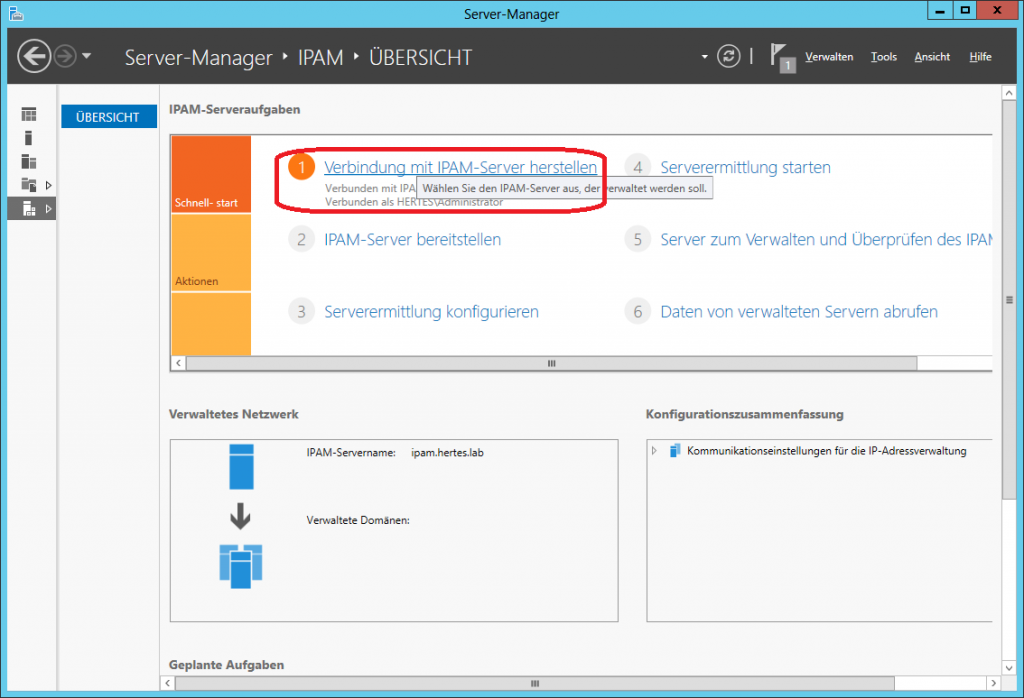1024x698 pixels.
Task: Select the IPAM sidebar icon
Action: (x=29, y=208)
